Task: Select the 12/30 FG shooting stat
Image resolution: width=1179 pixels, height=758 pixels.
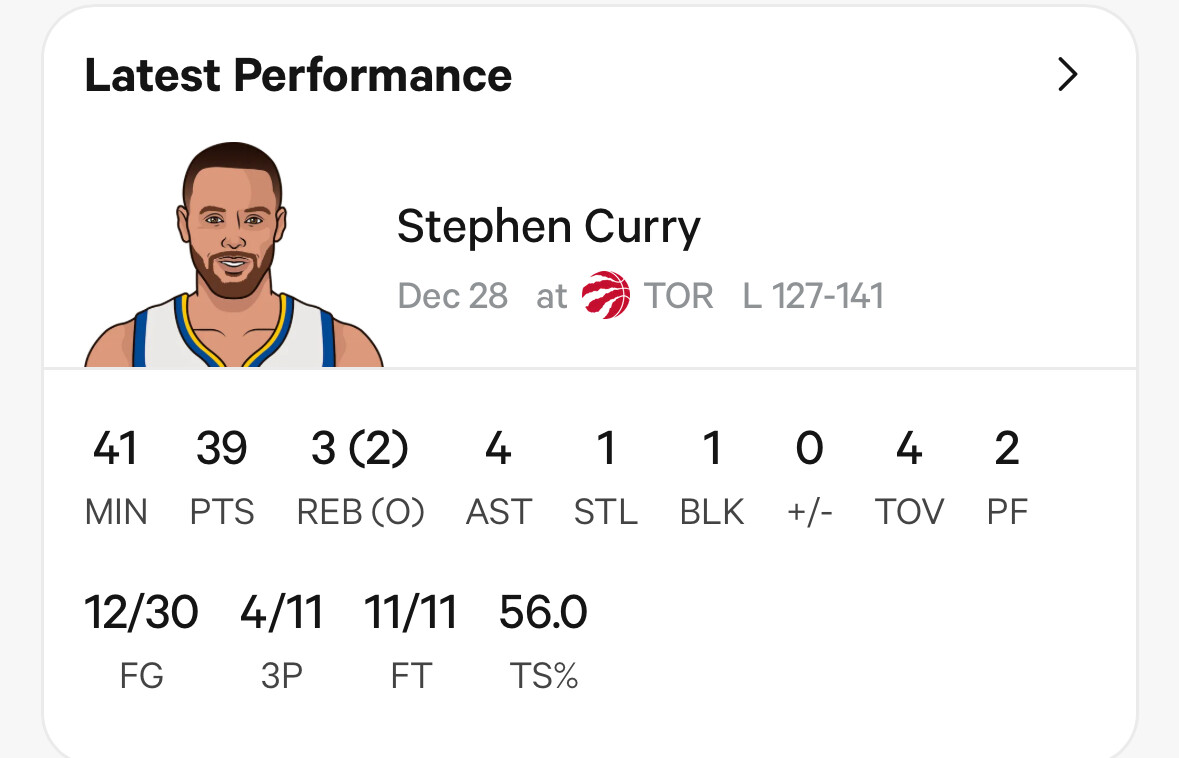Action: click(x=141, y=641)
